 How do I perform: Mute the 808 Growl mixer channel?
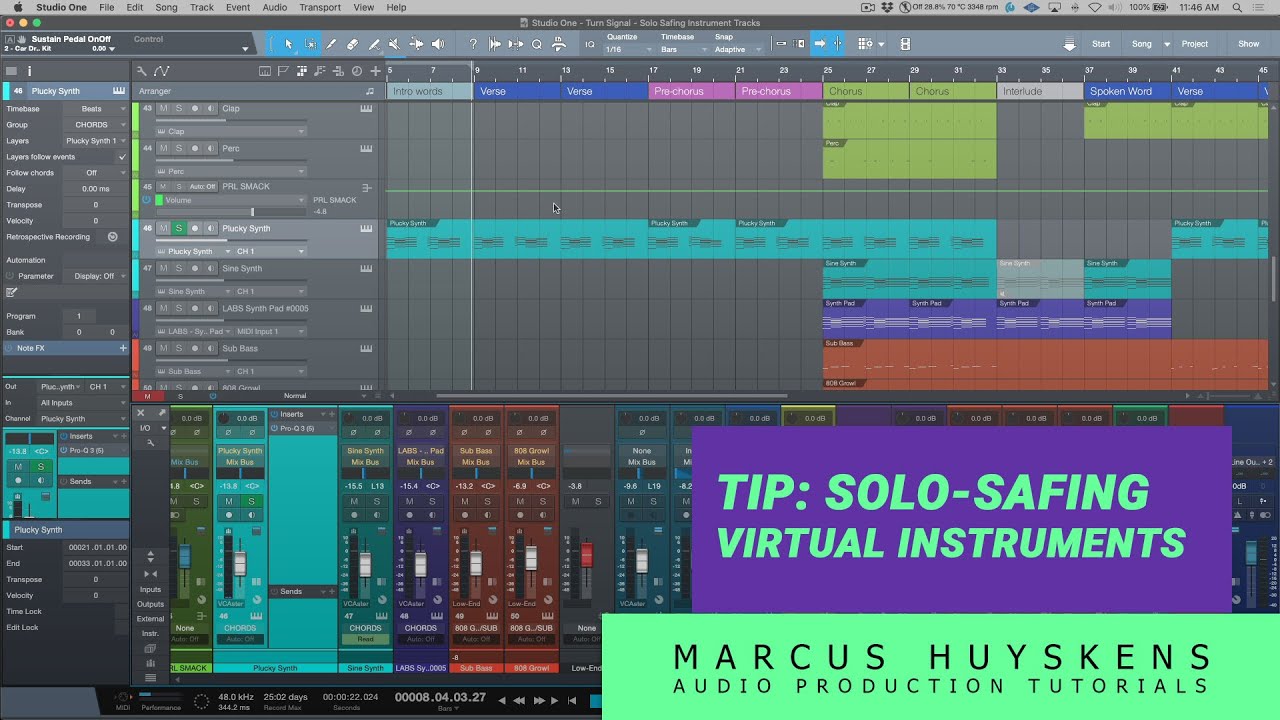click(520, 501)
